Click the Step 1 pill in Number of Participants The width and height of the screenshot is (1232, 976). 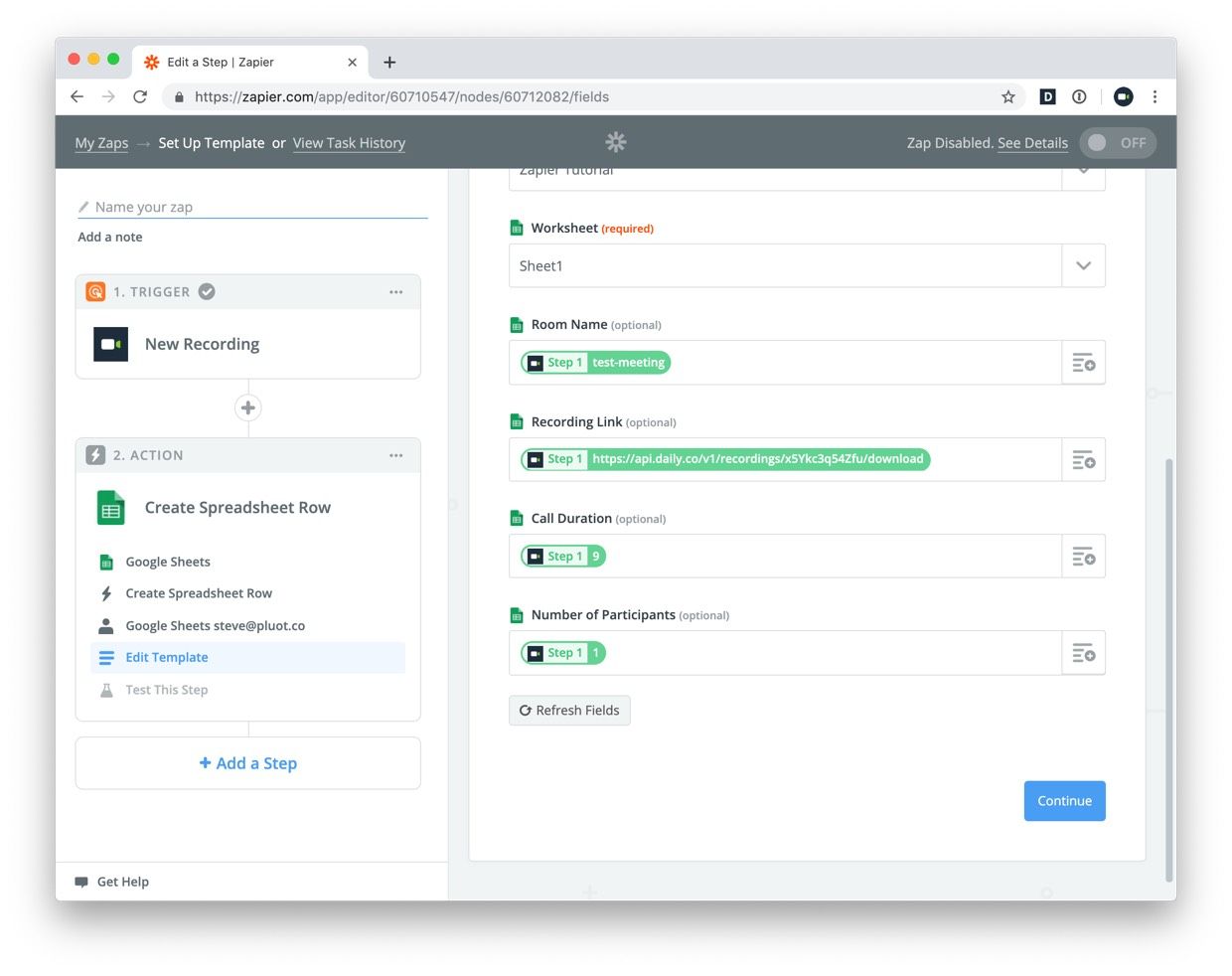[563, 653]
